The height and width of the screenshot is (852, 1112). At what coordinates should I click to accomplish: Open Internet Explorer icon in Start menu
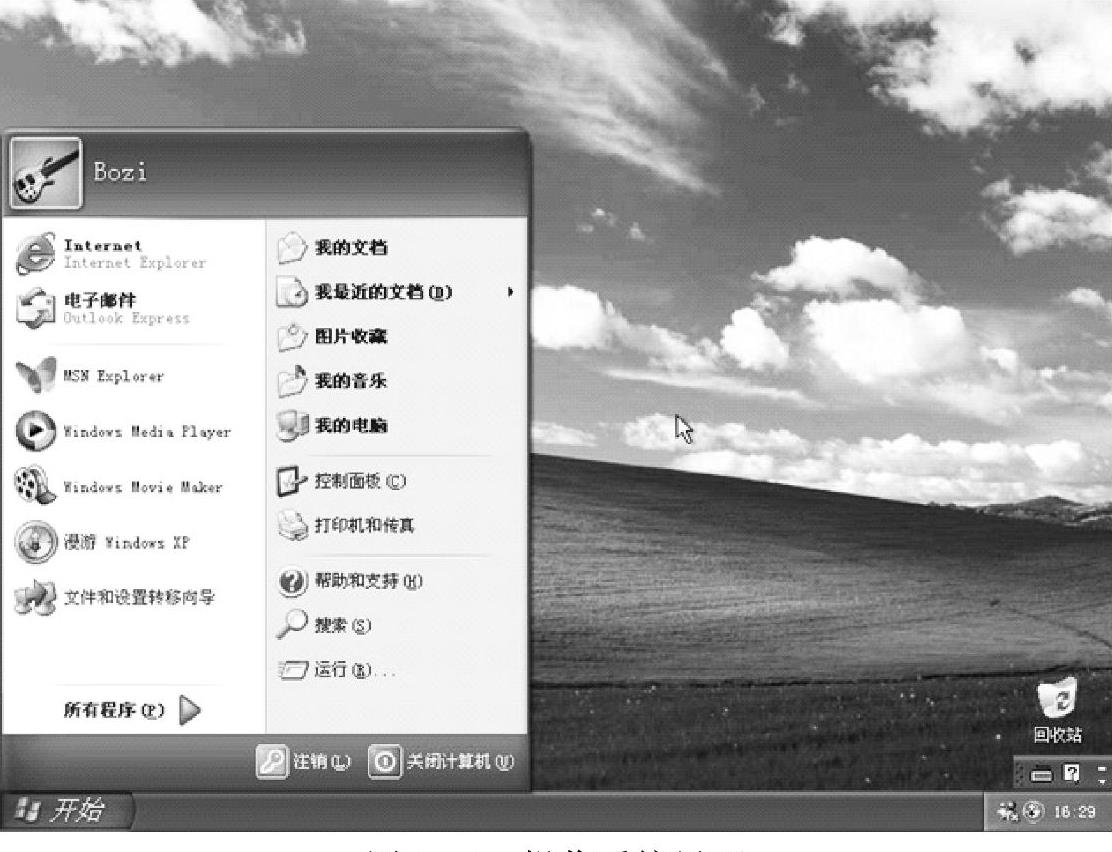(35, 253)
